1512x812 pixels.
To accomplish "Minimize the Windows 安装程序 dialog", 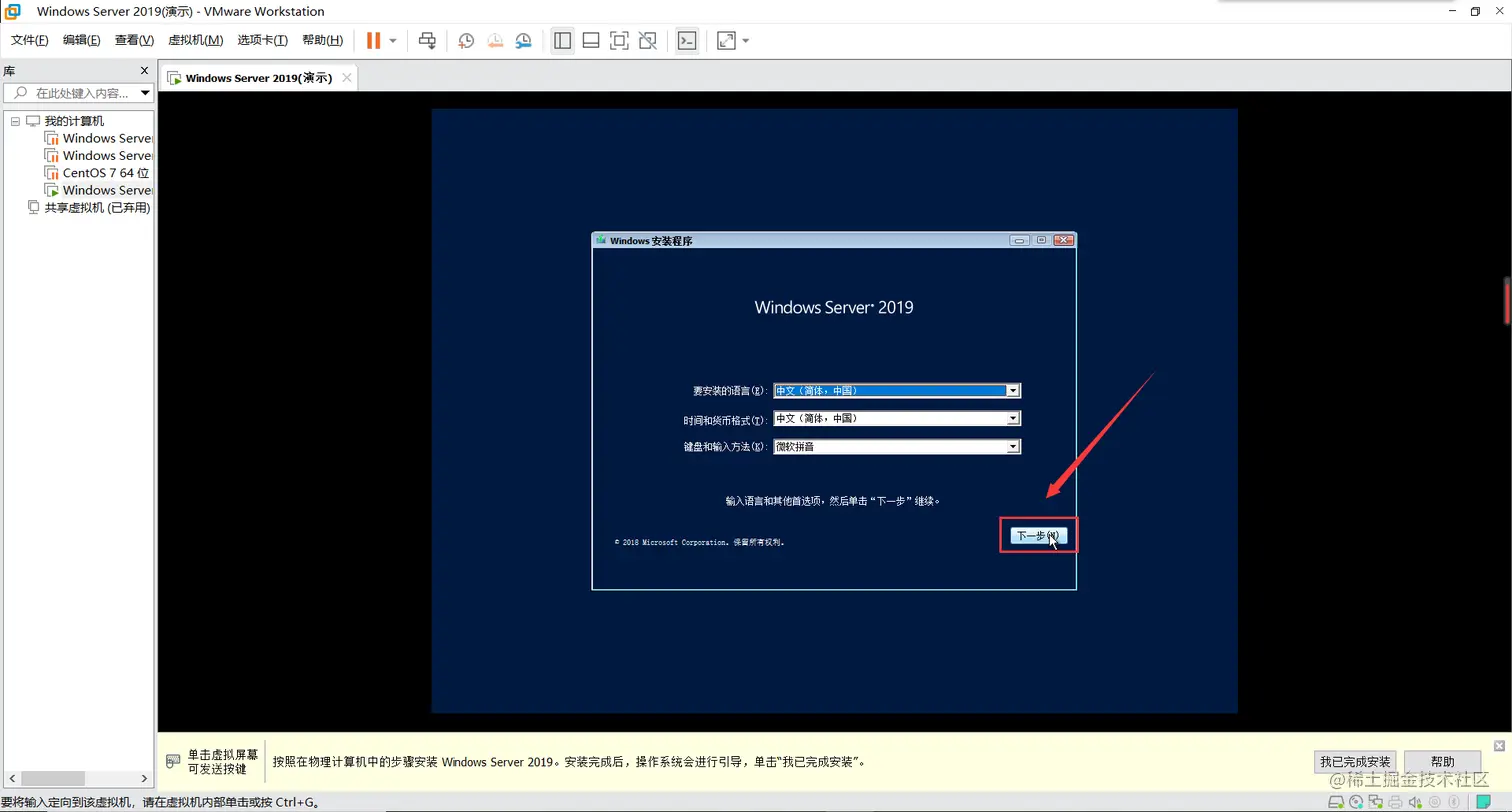I will [1019, 240].
